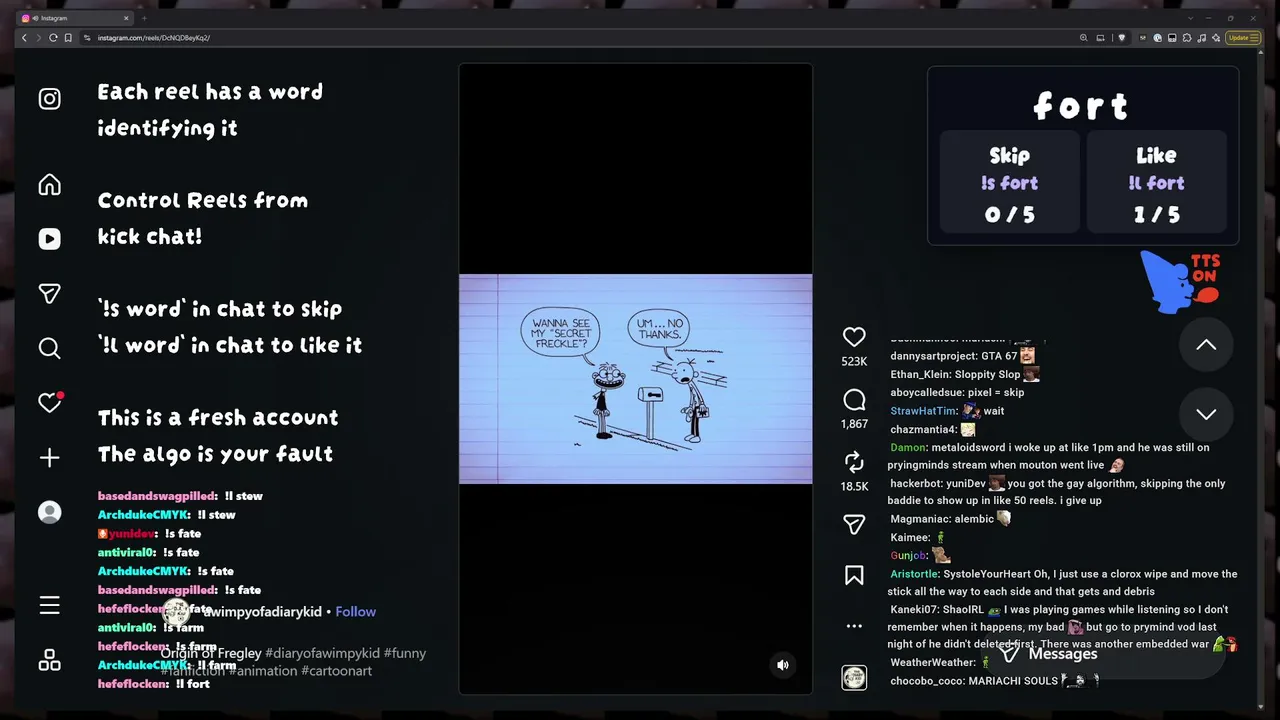Screen dimensions: 1280x720
Task: Click StrawHatTim's 'wait' chat message
Action: tap(947, 411)
